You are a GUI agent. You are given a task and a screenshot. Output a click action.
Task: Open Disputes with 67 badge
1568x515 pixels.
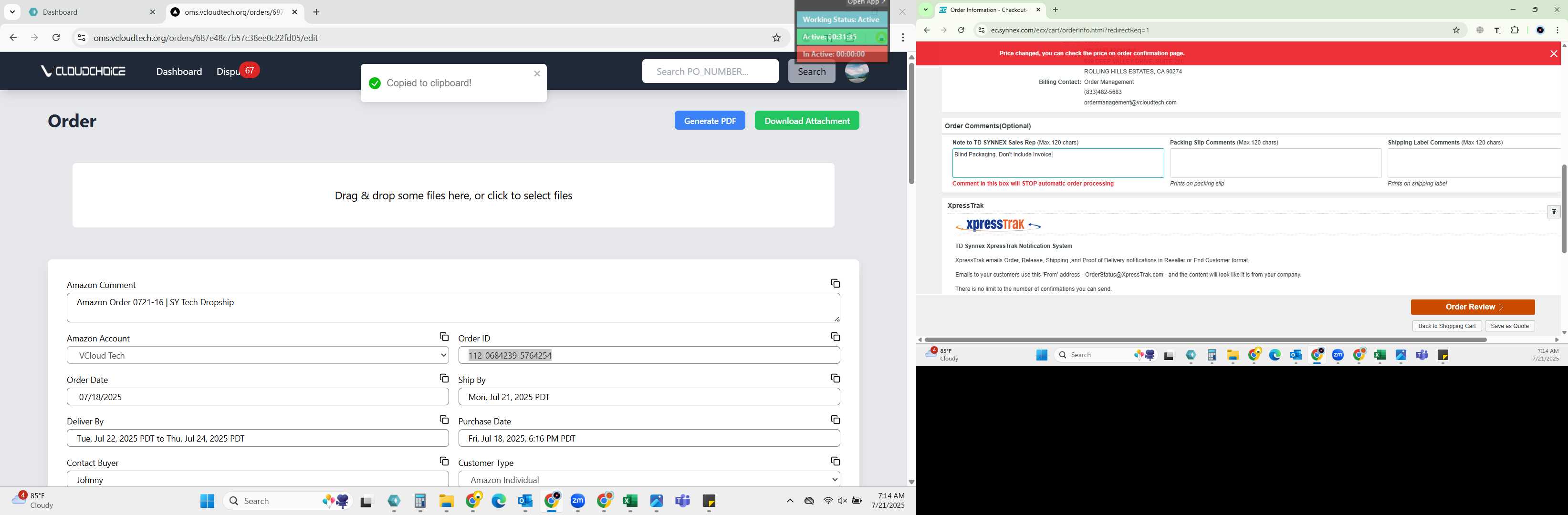click(x=237, y=71)
